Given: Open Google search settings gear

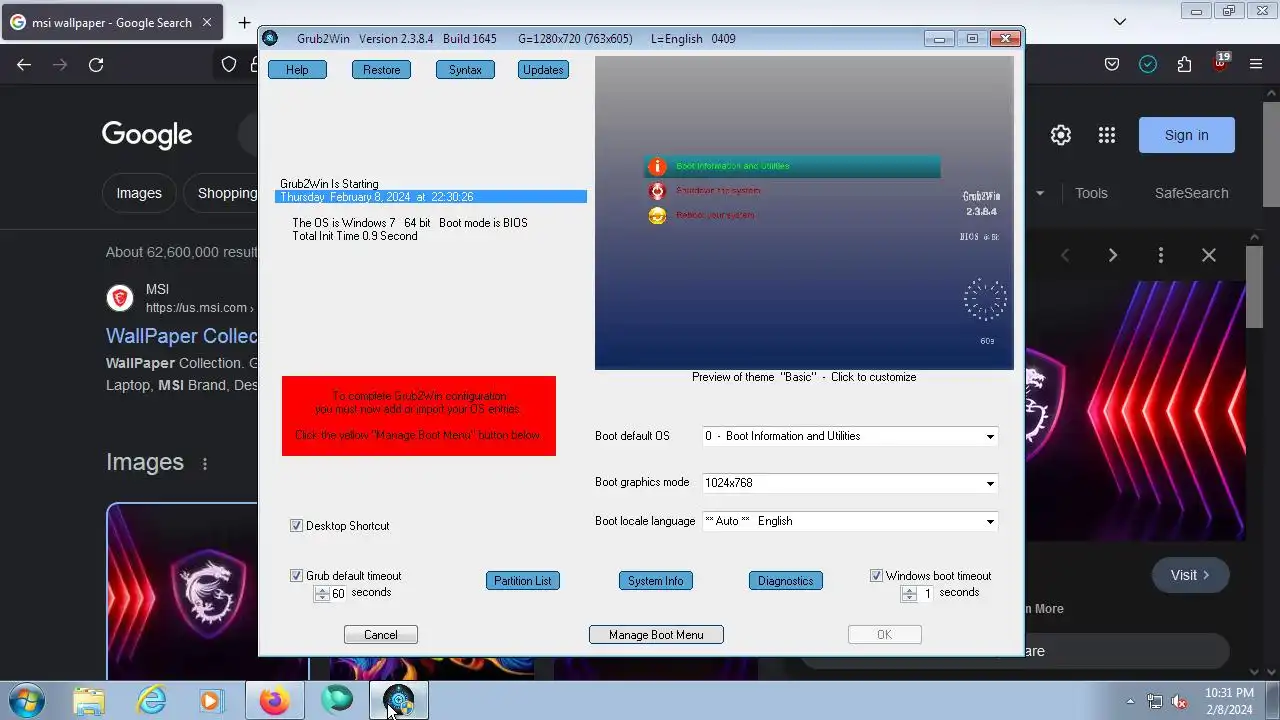Looking at the screenshot, I should point(1061,135).
